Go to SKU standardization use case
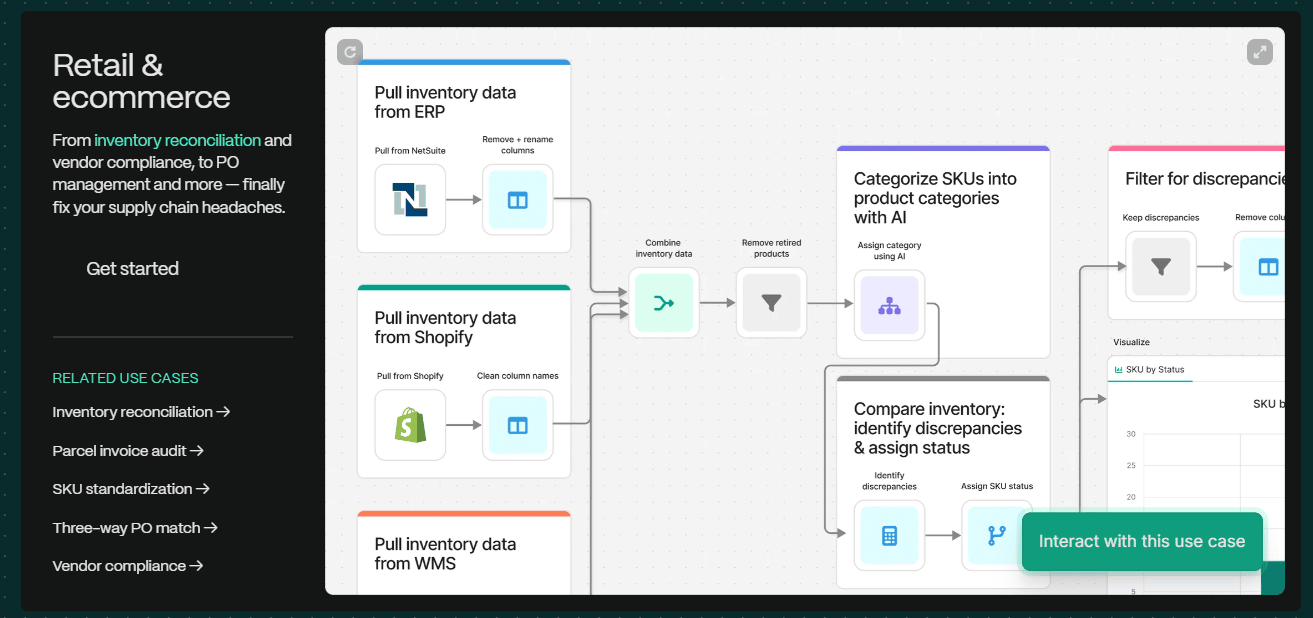The height and width of the screenshot is (618, 1313). click(131, 489)
